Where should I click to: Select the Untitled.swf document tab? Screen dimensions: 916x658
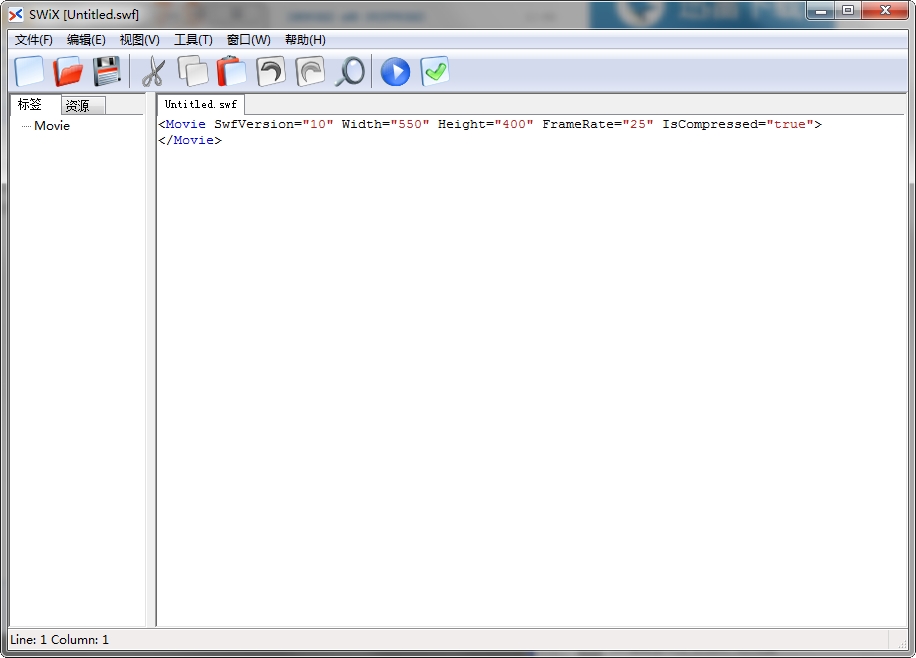pos(200,104)
